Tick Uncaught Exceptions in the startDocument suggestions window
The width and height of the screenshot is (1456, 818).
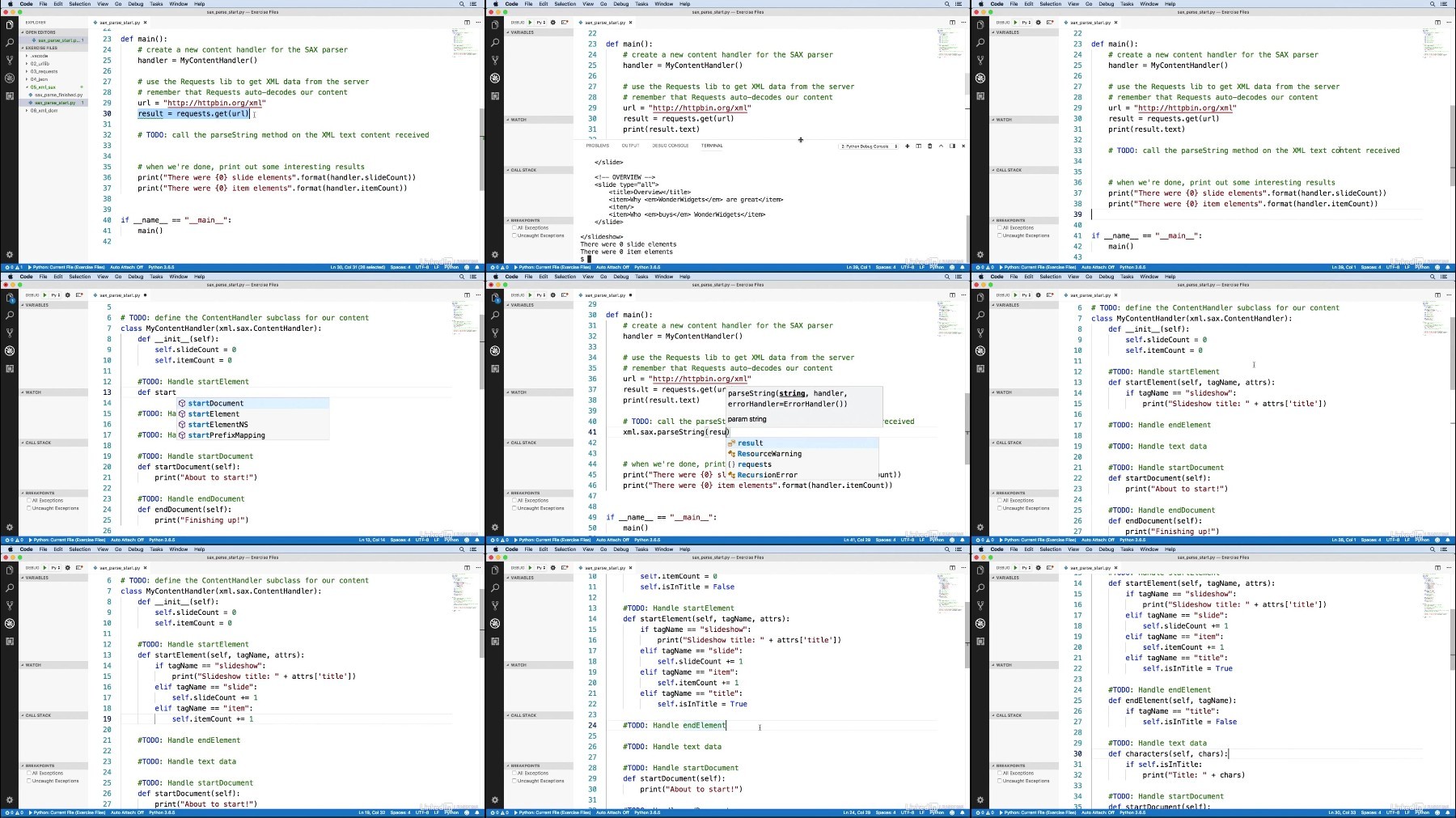click(x=29, y=508)
